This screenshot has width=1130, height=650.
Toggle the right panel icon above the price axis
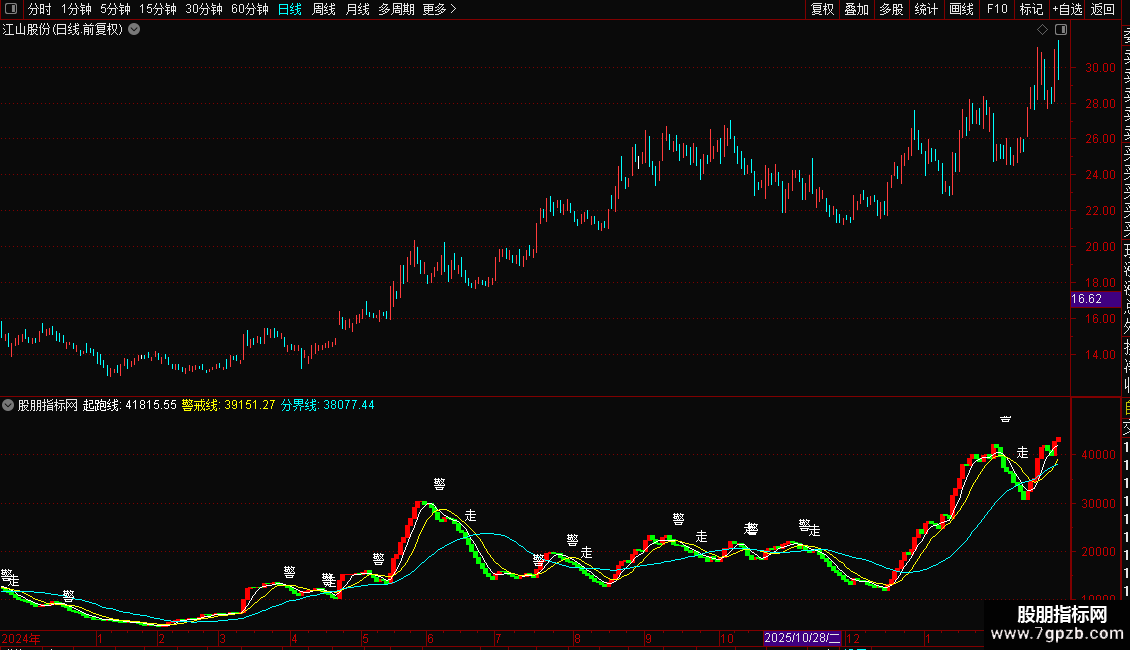pyautogui.click(x=1061, y=30)
